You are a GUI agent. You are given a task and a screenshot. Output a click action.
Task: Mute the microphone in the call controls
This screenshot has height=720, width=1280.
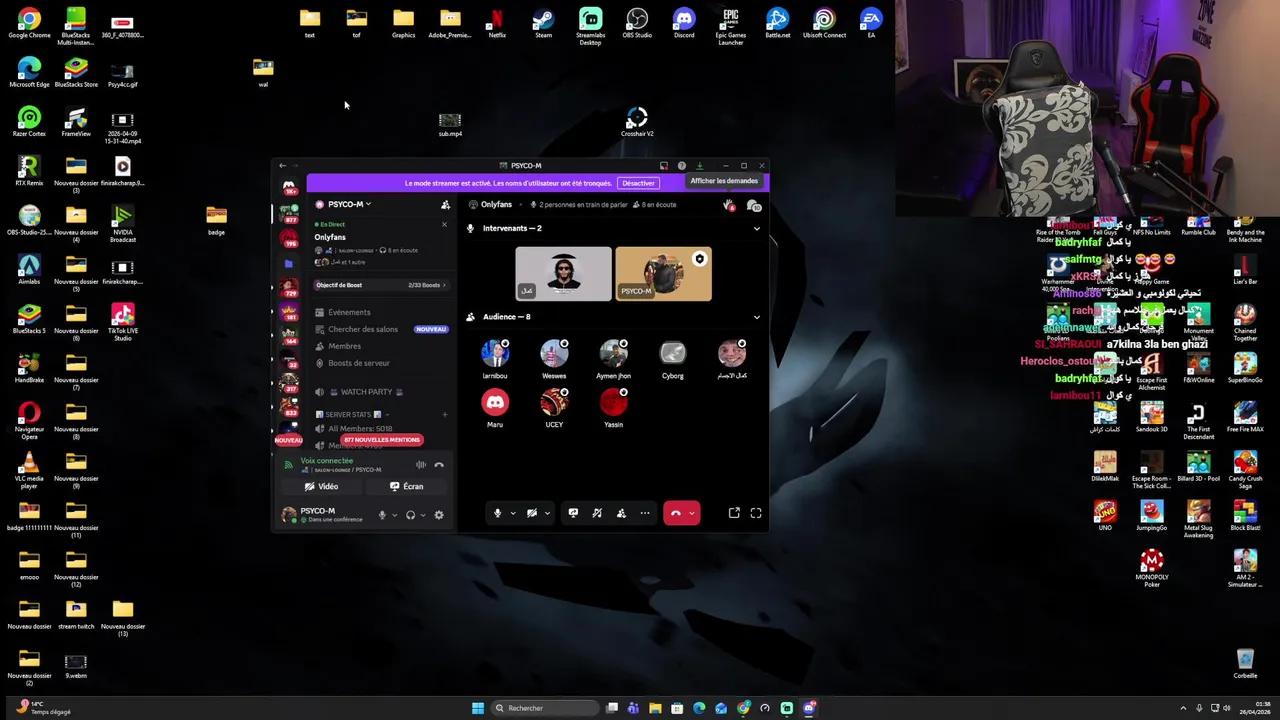pyautogui.click(x=497, y=513)
